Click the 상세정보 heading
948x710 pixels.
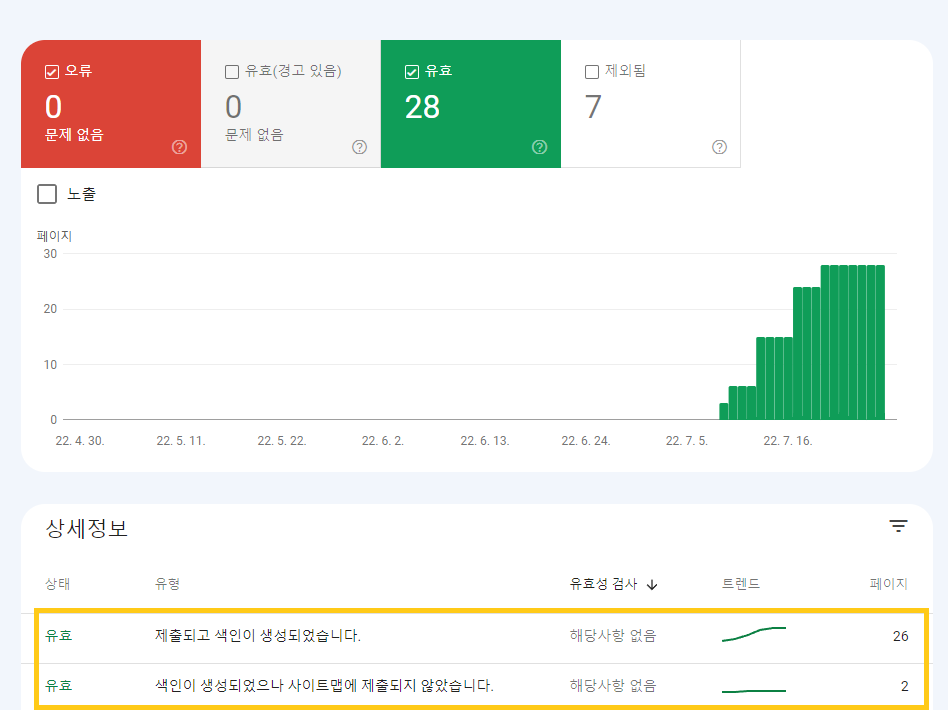[86, 529]
